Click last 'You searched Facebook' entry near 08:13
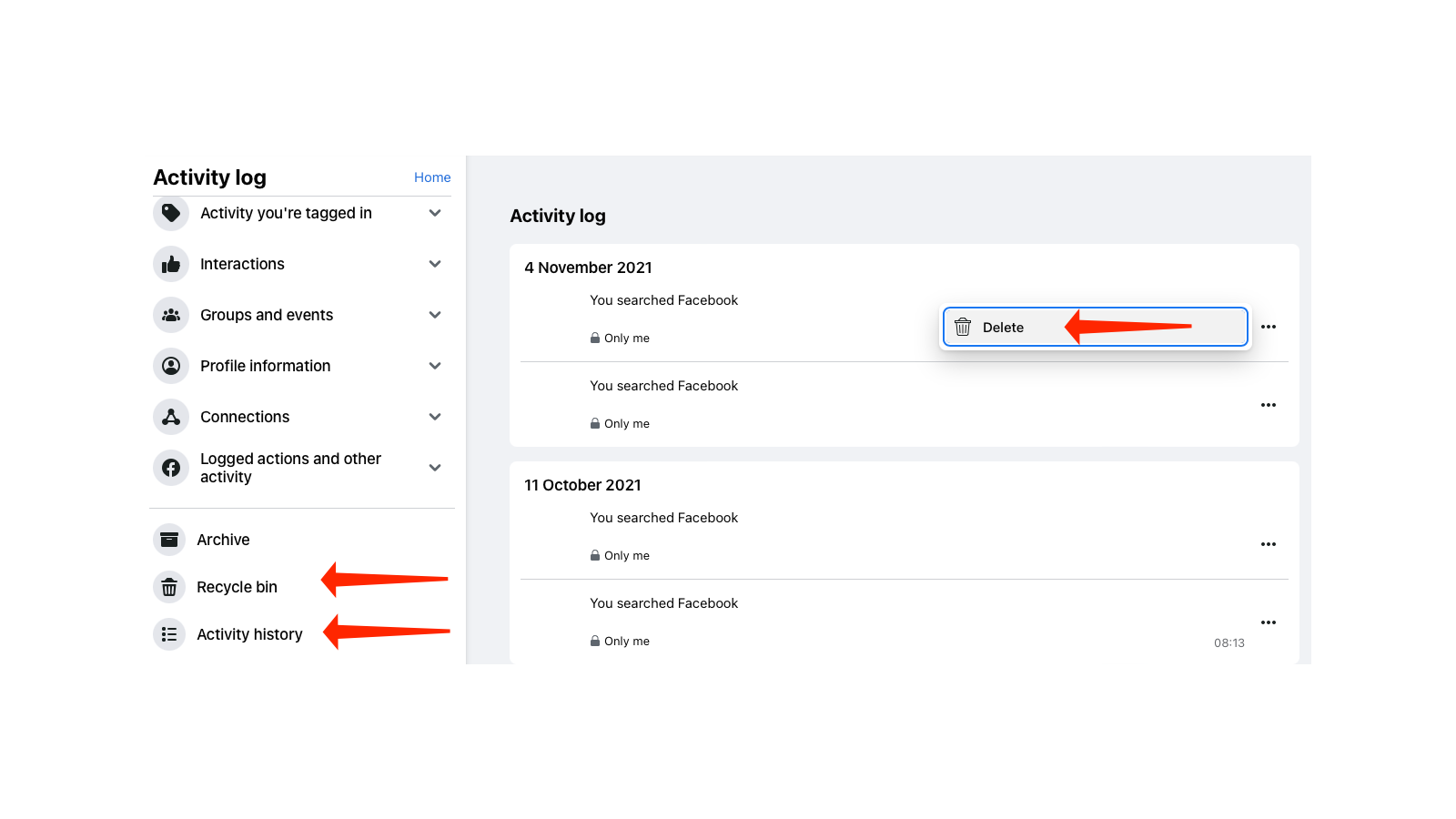Viewport: 1456px width, 819px height. (663, 603)
